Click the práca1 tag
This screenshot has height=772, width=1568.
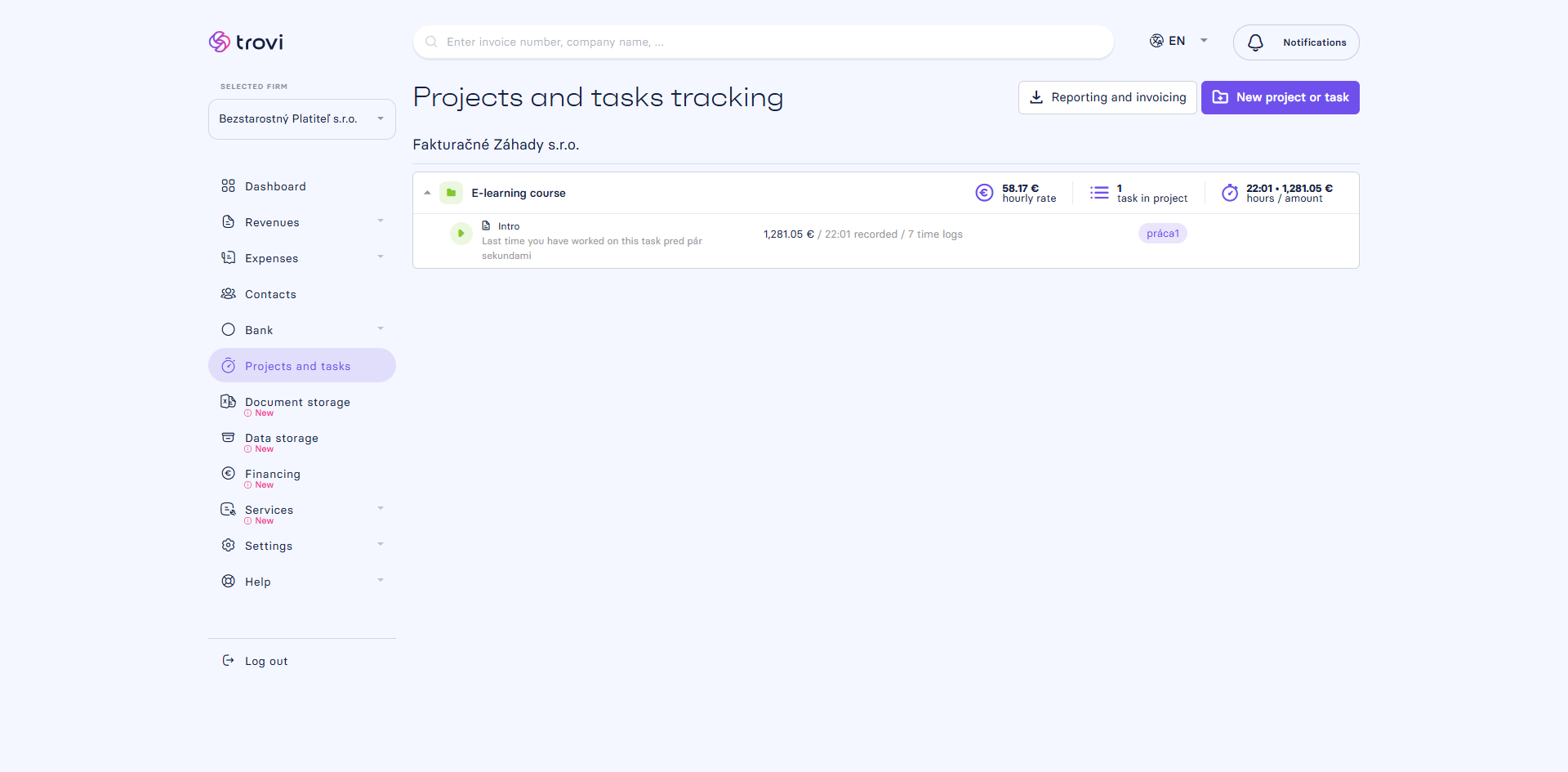pos(1163,234)
